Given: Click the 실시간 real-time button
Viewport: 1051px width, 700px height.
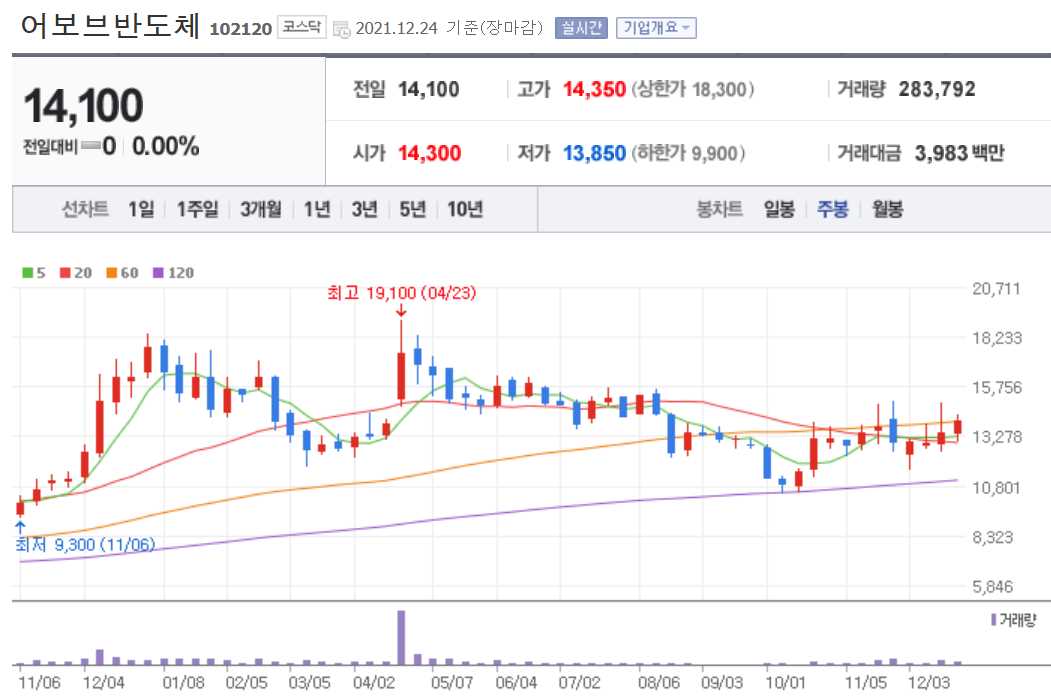Looking at the screenshot, I should pos(581,28).
